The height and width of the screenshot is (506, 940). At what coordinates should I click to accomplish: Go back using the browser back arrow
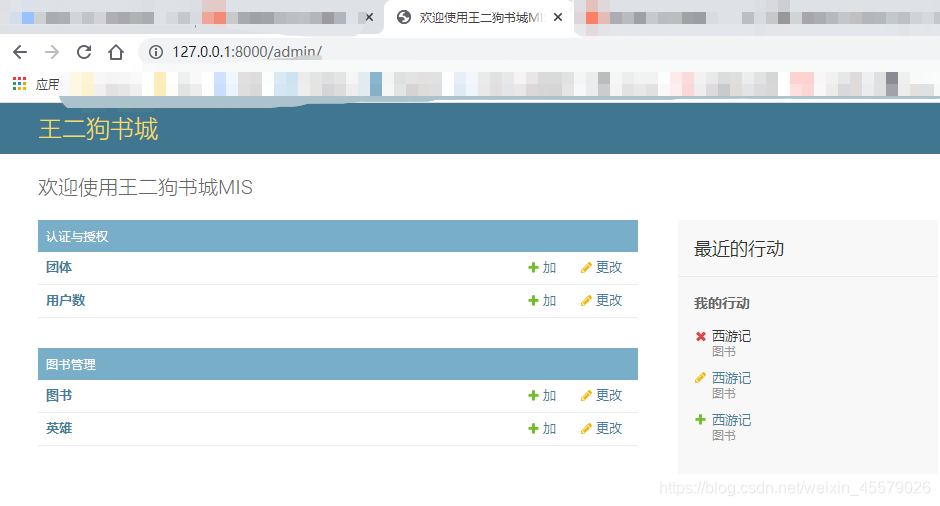click(20, 52)
